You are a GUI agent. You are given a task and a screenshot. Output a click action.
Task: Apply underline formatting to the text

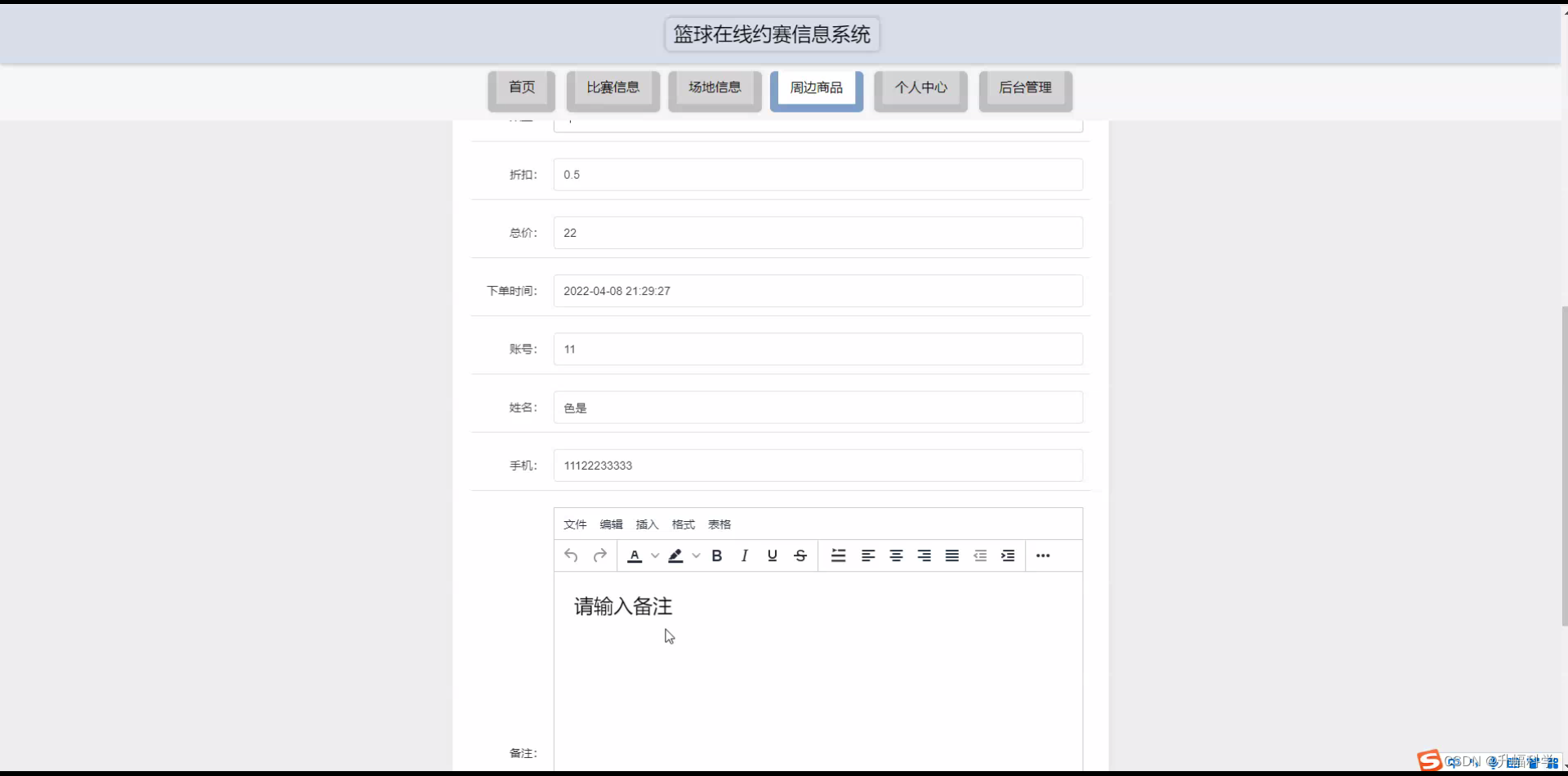coord(772,555)
